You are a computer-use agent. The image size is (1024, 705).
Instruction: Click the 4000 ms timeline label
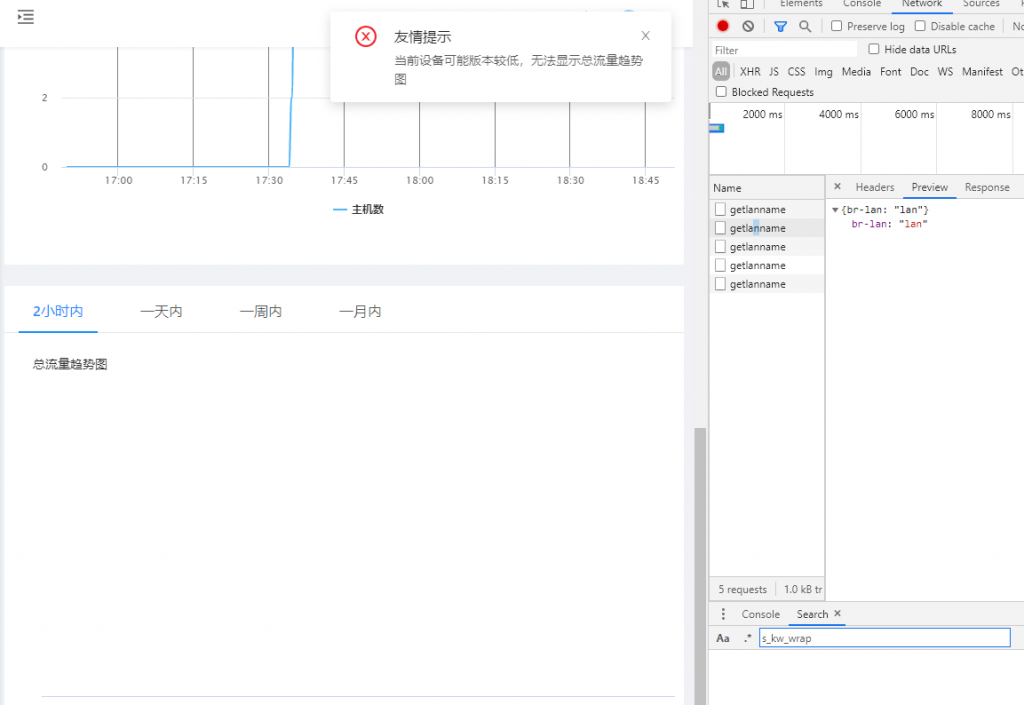coord(839,114)
